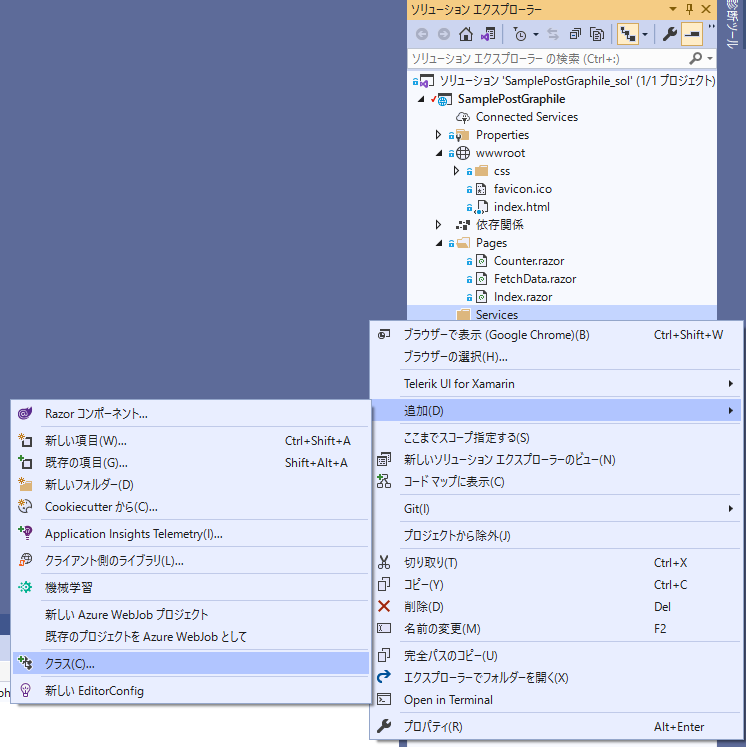Click the scissors 切り取り(T) icon
The width and height of the screenshot is (746, 747).
tap(383, 563)
